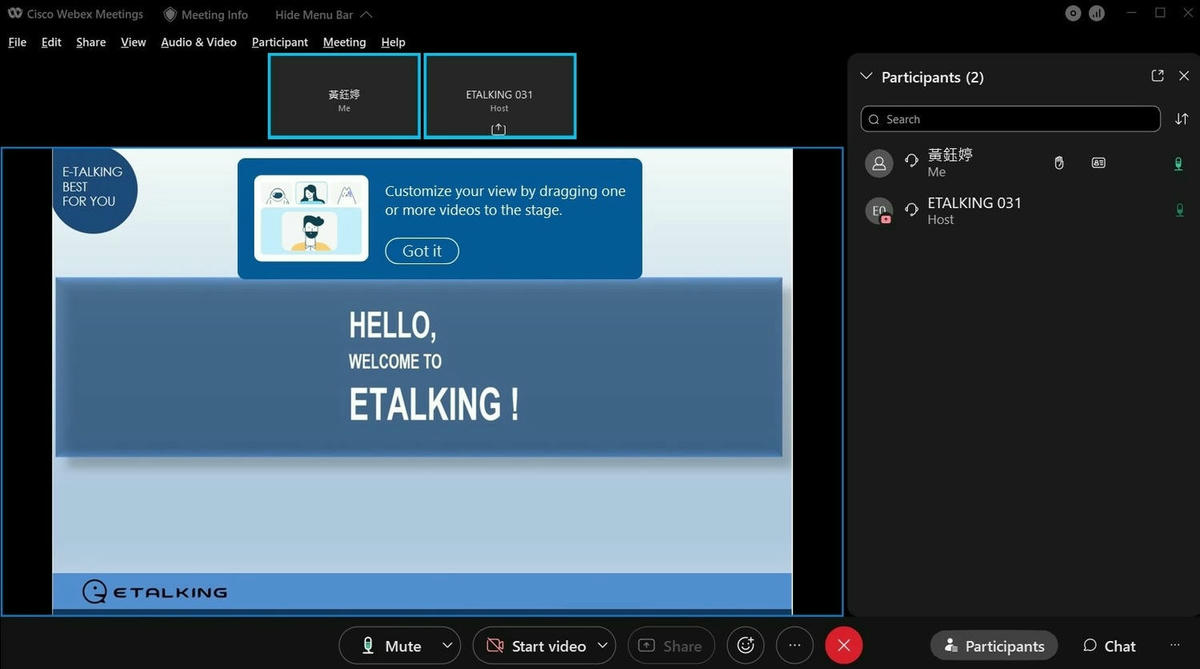1200x669 pixels.
Task: Select the 黃鈺婷 video thumbnail
Action: click(344, 96)
